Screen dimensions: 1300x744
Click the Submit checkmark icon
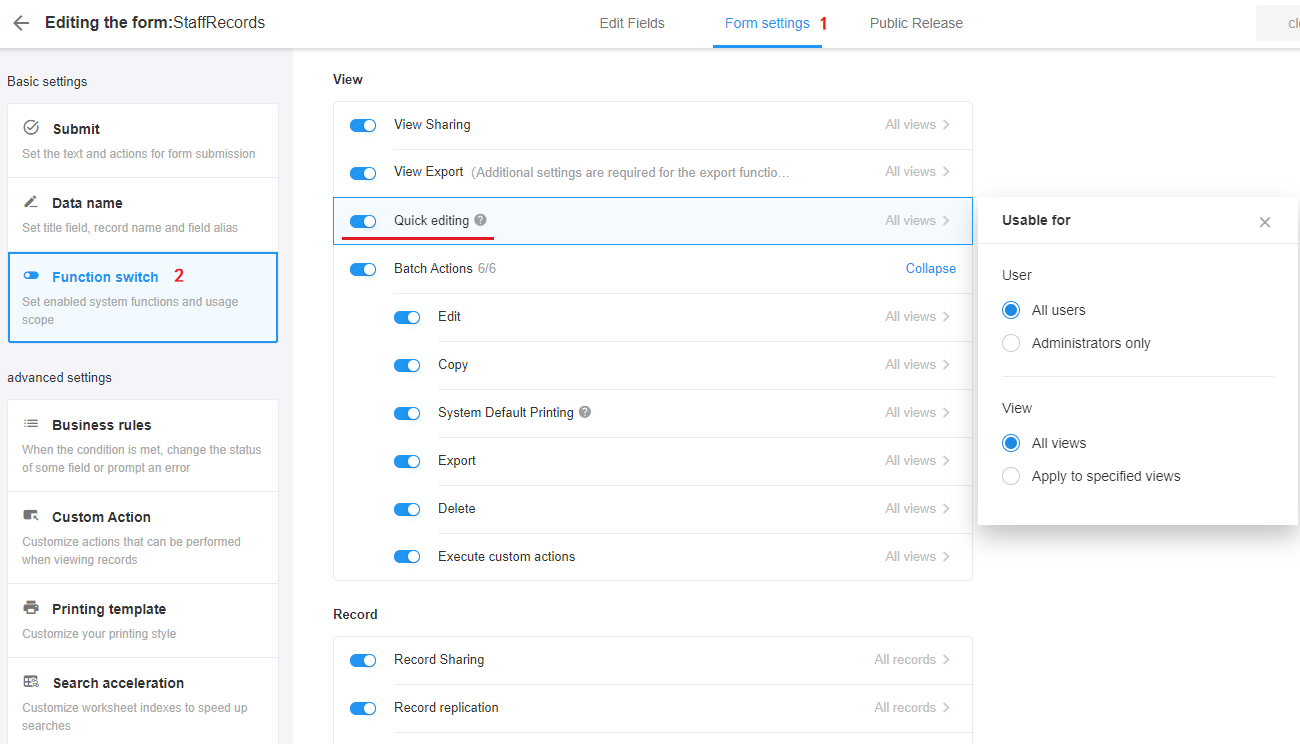[31, 128]
